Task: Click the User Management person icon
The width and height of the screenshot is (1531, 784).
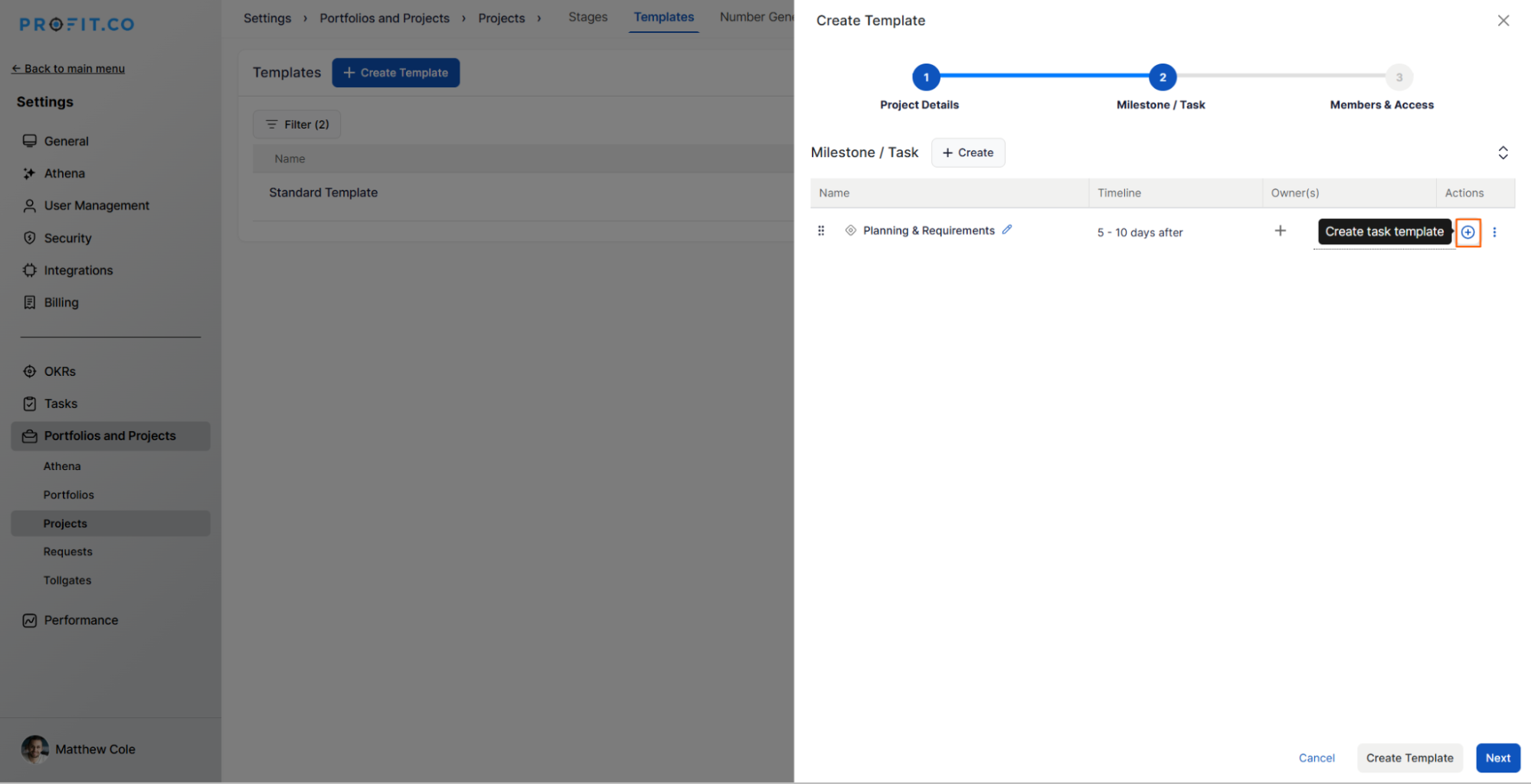Action: click(x=30, y=206)
